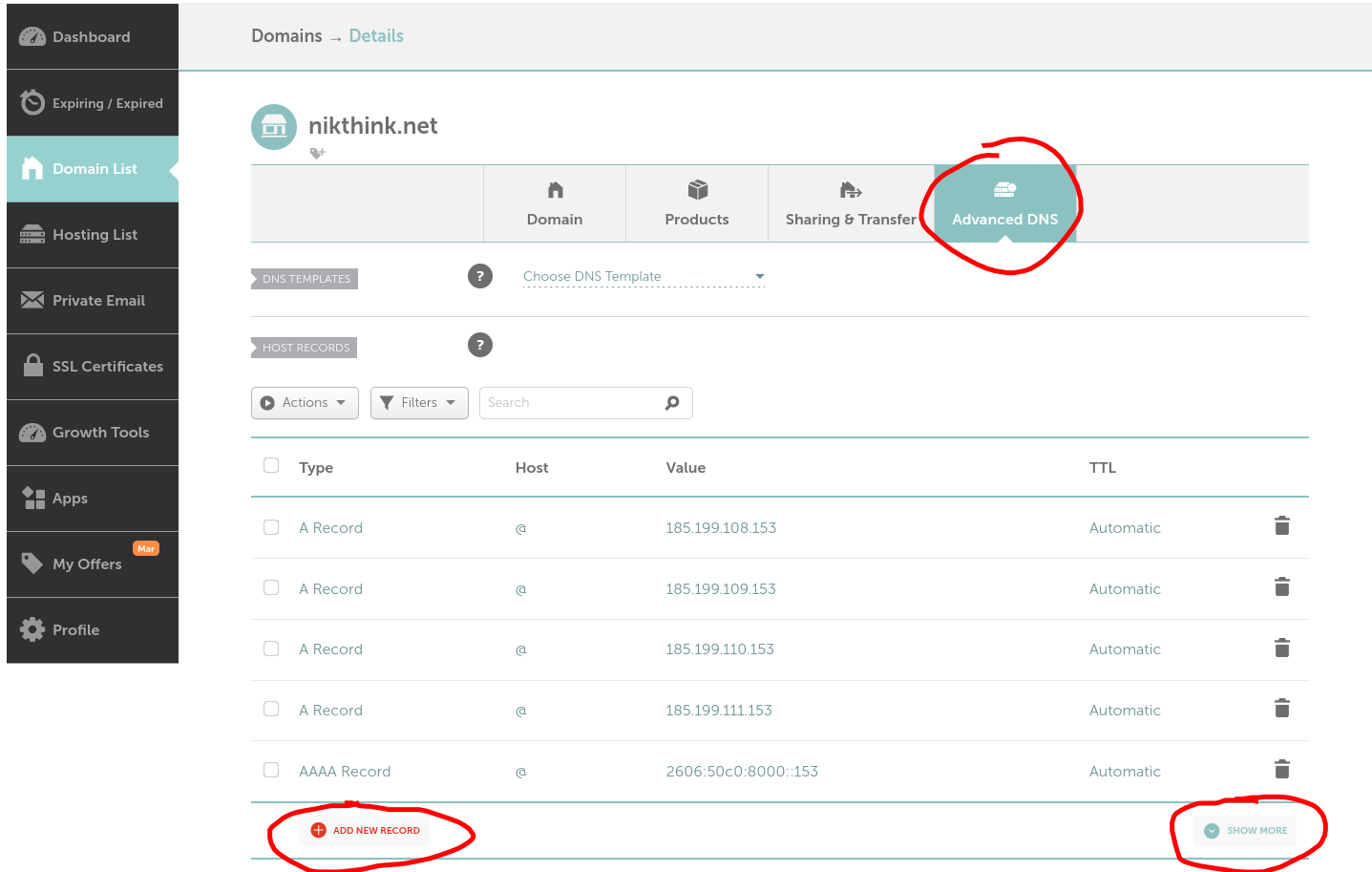Open the Filters dropdown
This screenshot has height=872, width=1372.
tap(418, 402)
